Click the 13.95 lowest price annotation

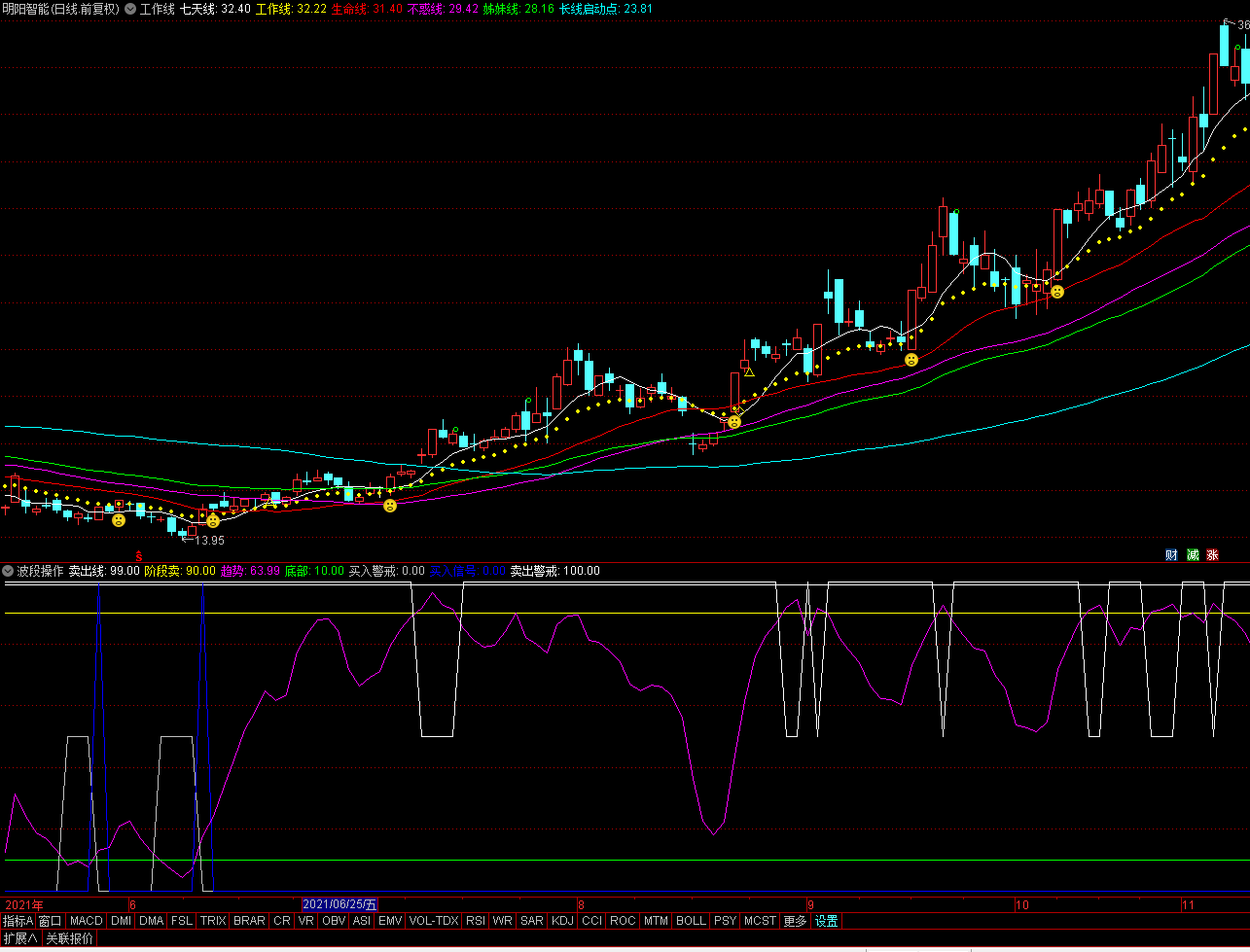click(x=209, y=541)
